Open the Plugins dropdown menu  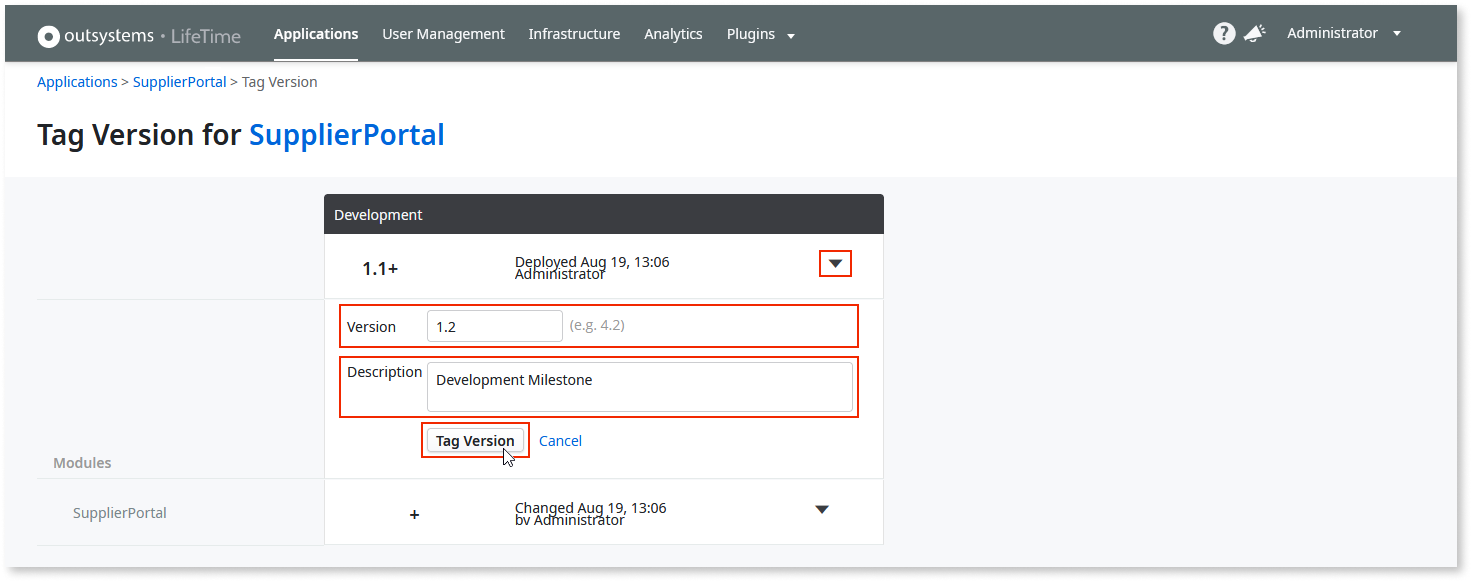pos(760,33)
